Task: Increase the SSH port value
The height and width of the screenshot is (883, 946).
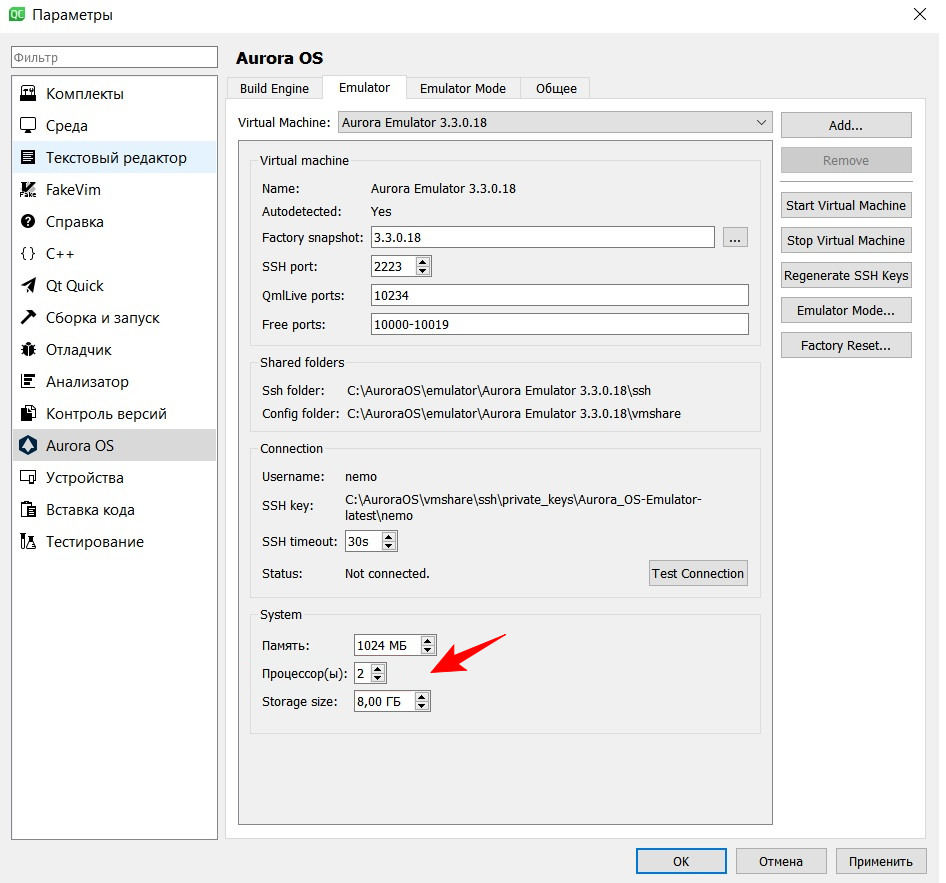Action: (423, 261)
